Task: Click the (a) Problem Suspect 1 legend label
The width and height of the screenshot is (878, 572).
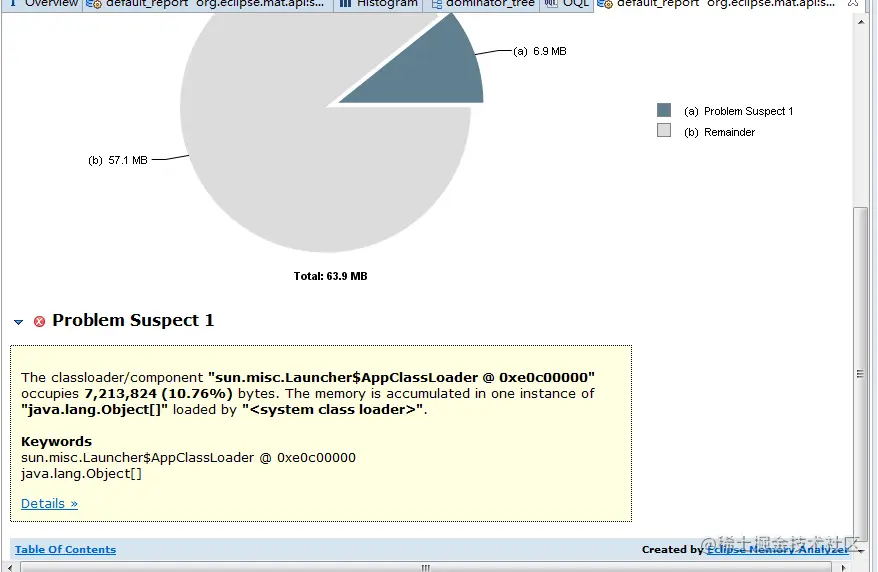Action: click(x=739, y=111)
